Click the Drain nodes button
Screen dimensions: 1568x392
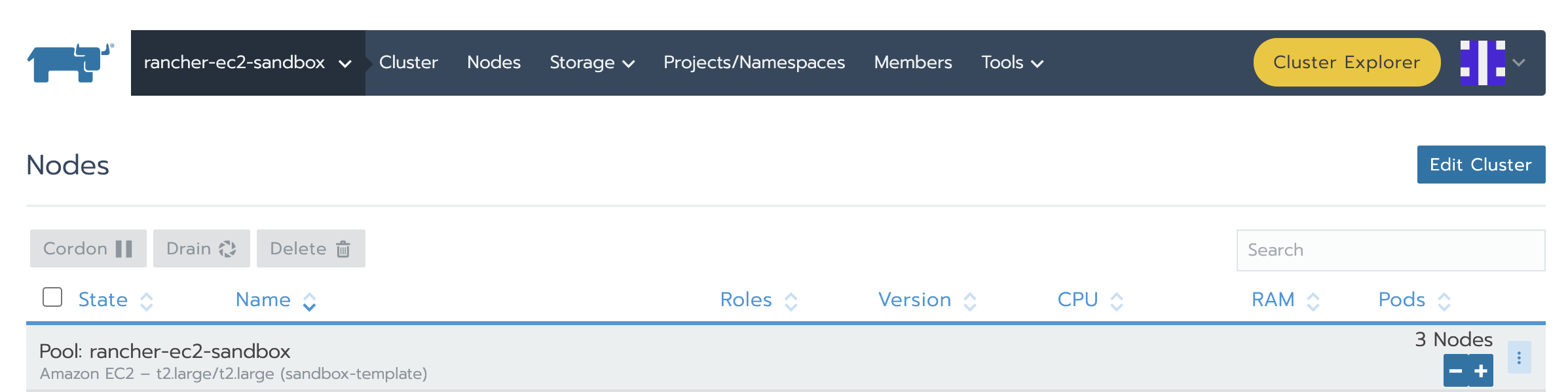[201, 248]
